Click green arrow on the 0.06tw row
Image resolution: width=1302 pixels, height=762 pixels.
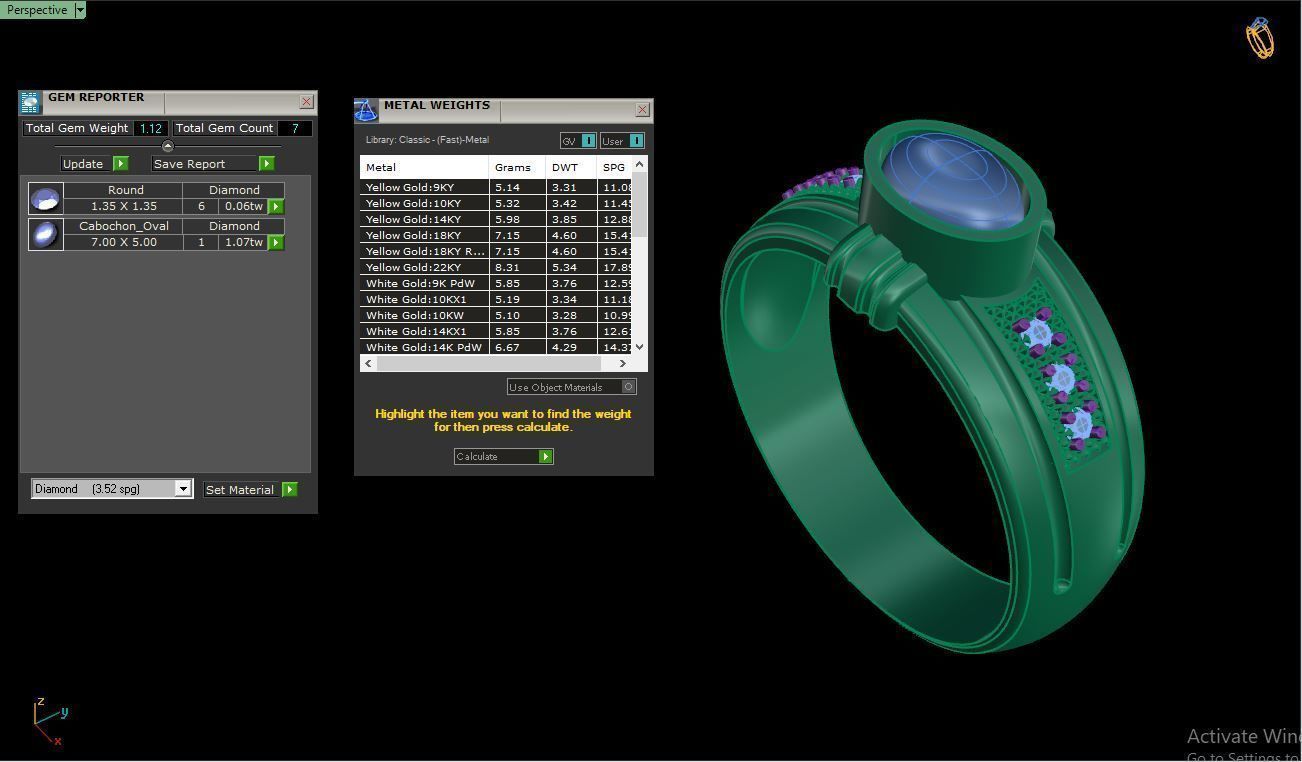click(x=276, y=206)
